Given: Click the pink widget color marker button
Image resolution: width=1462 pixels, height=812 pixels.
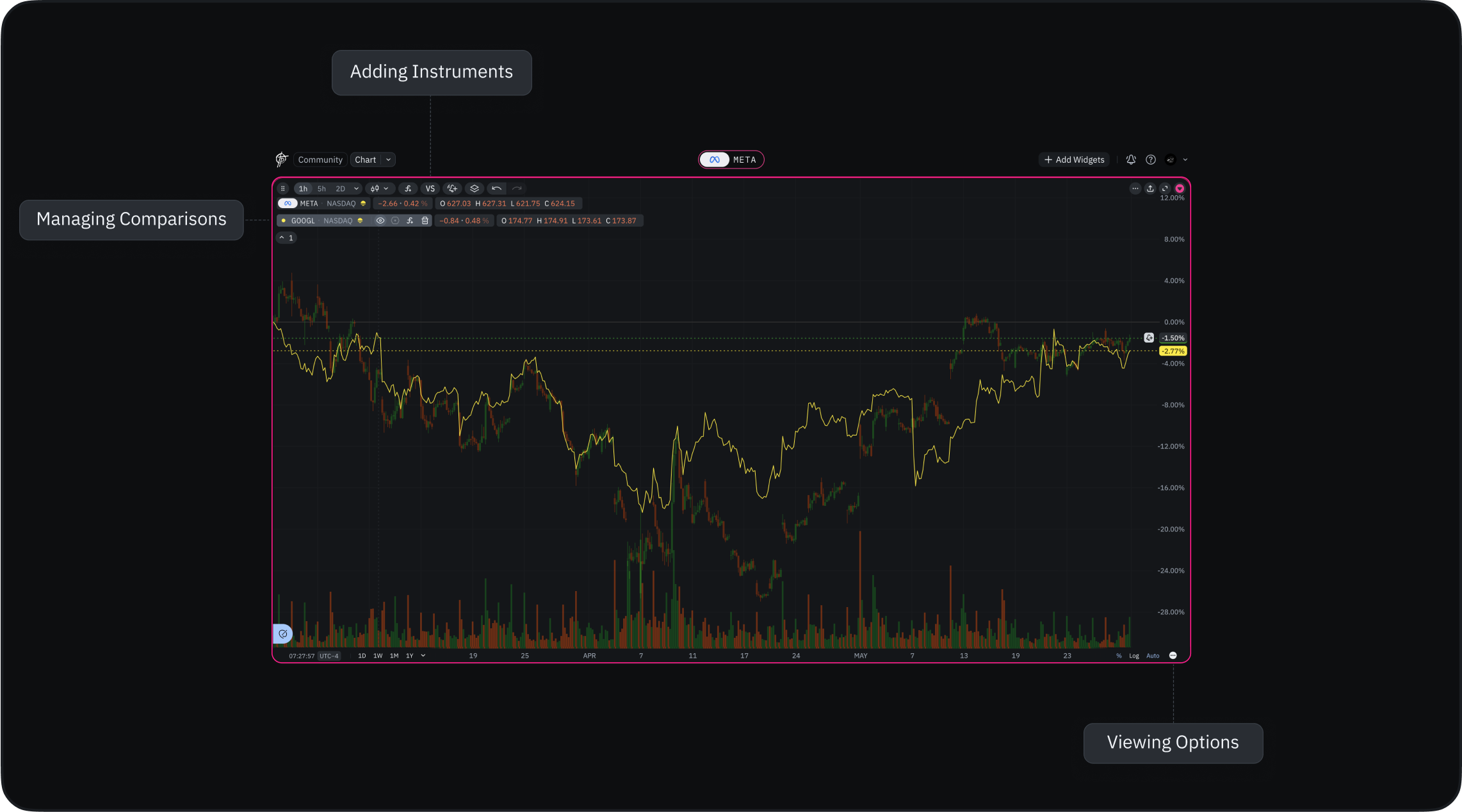Looking at the screenshot, I should 1180,188.
